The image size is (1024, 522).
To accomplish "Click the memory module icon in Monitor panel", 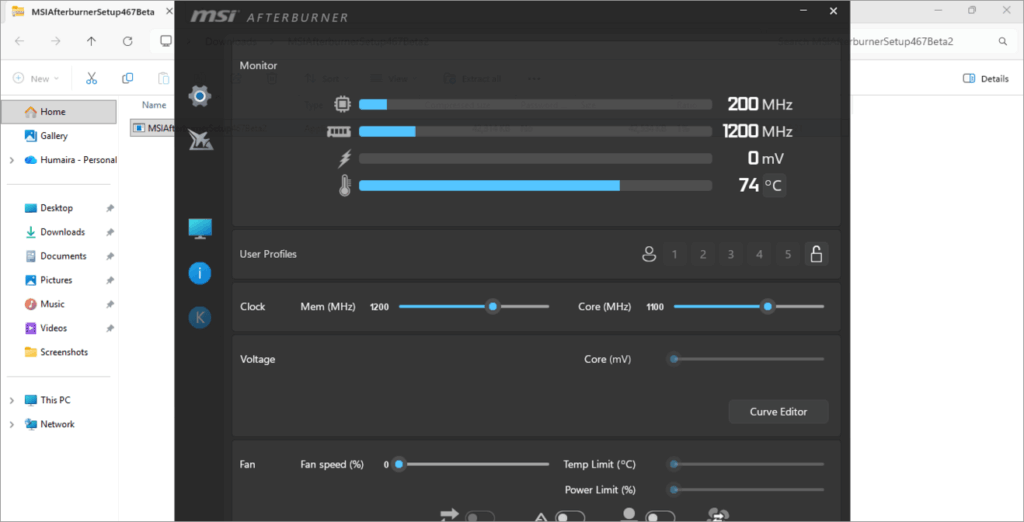I will (x=339, y=131).
